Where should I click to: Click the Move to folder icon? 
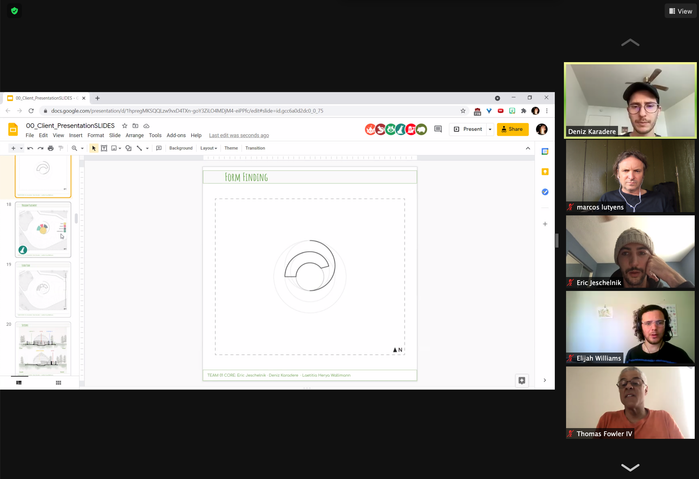click(x=135, y=126)
